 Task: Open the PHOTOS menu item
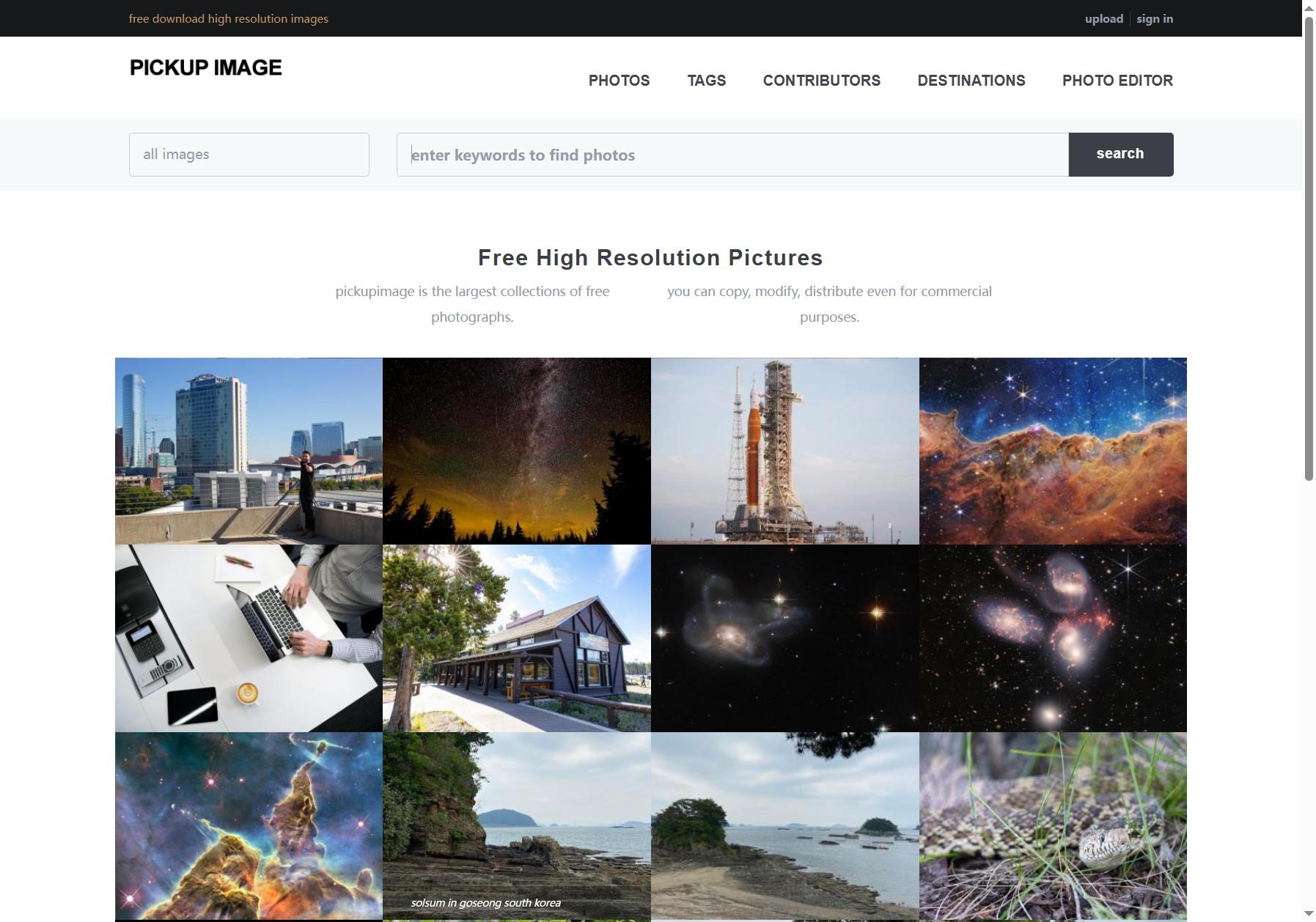tap(619, 81)
